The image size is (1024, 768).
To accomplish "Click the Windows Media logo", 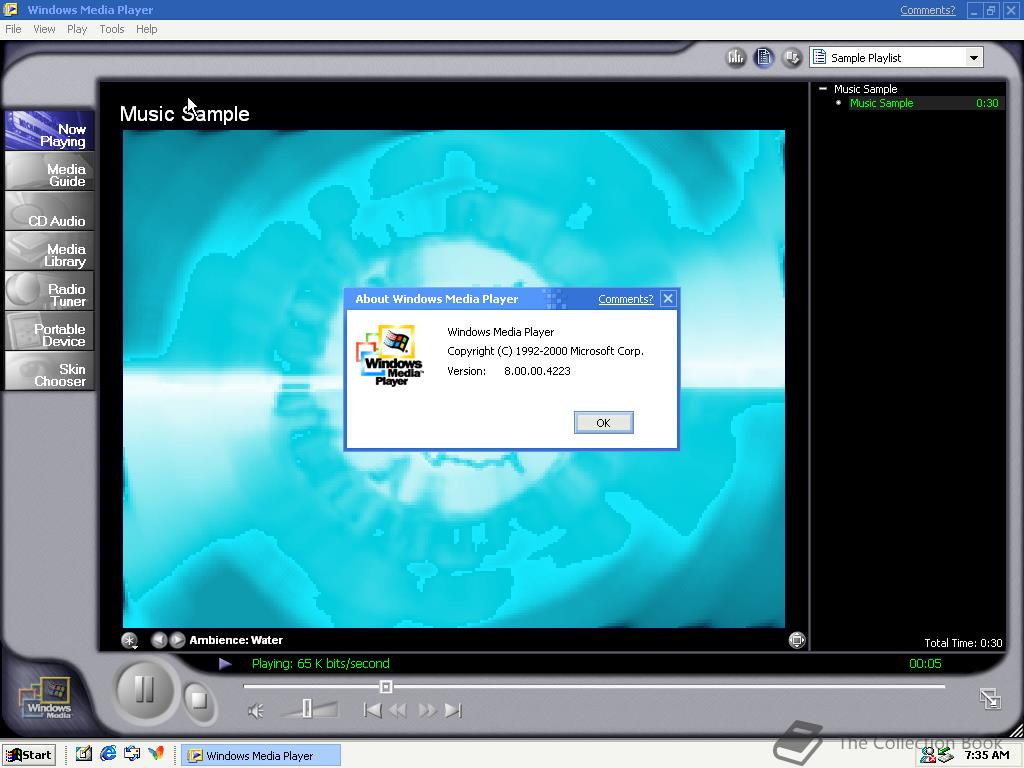I will [x=47, y=698].
